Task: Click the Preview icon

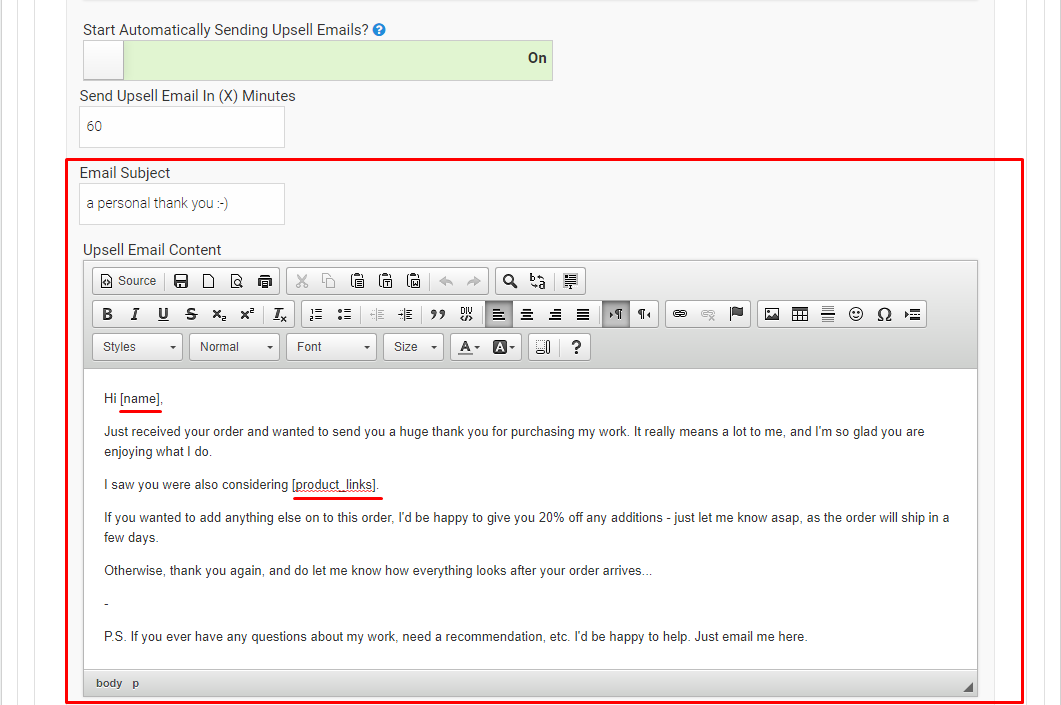Action: (x=237, y=281)
